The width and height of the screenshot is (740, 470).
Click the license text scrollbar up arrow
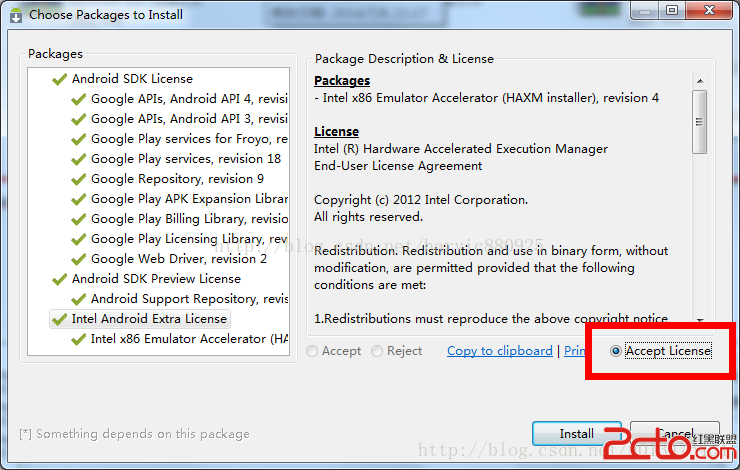pyautogui.click(x=700, y=77)
